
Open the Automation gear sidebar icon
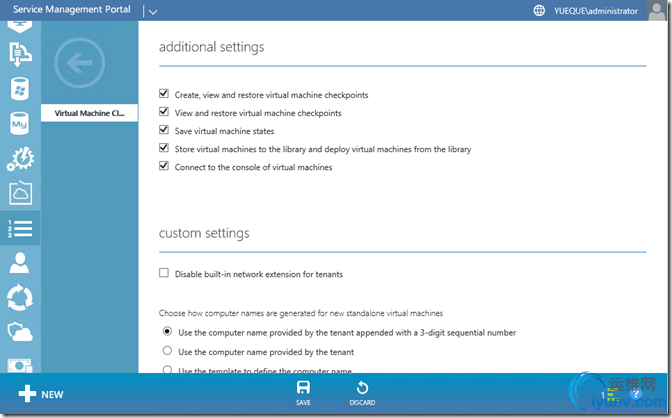pyautogui.click(x=20, y=159)
